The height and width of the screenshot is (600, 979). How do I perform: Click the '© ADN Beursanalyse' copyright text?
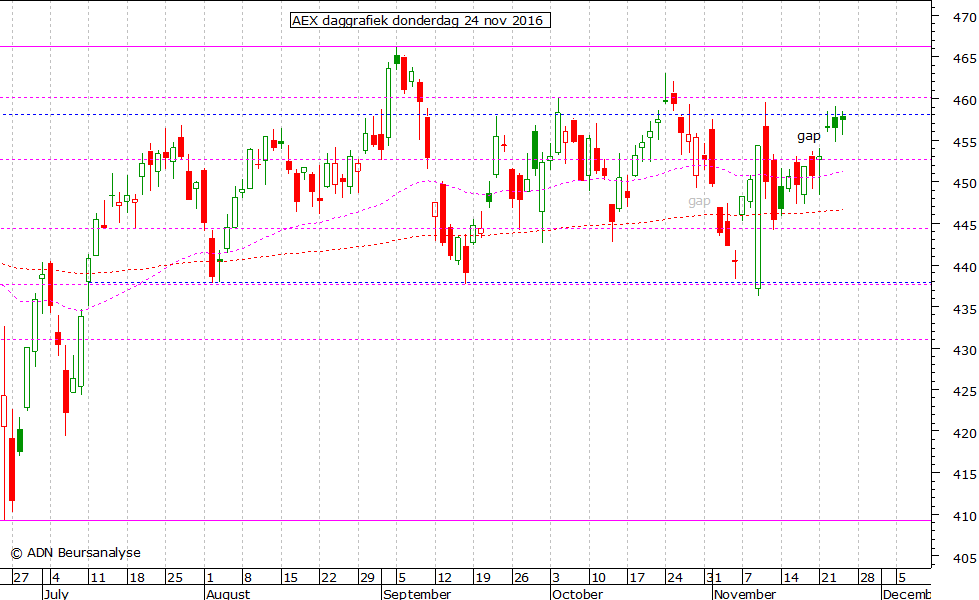pos(76,553)
